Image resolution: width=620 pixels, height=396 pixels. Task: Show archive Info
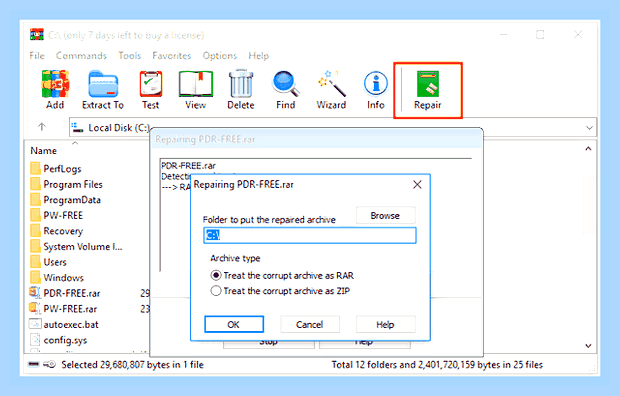coord(376,90)
